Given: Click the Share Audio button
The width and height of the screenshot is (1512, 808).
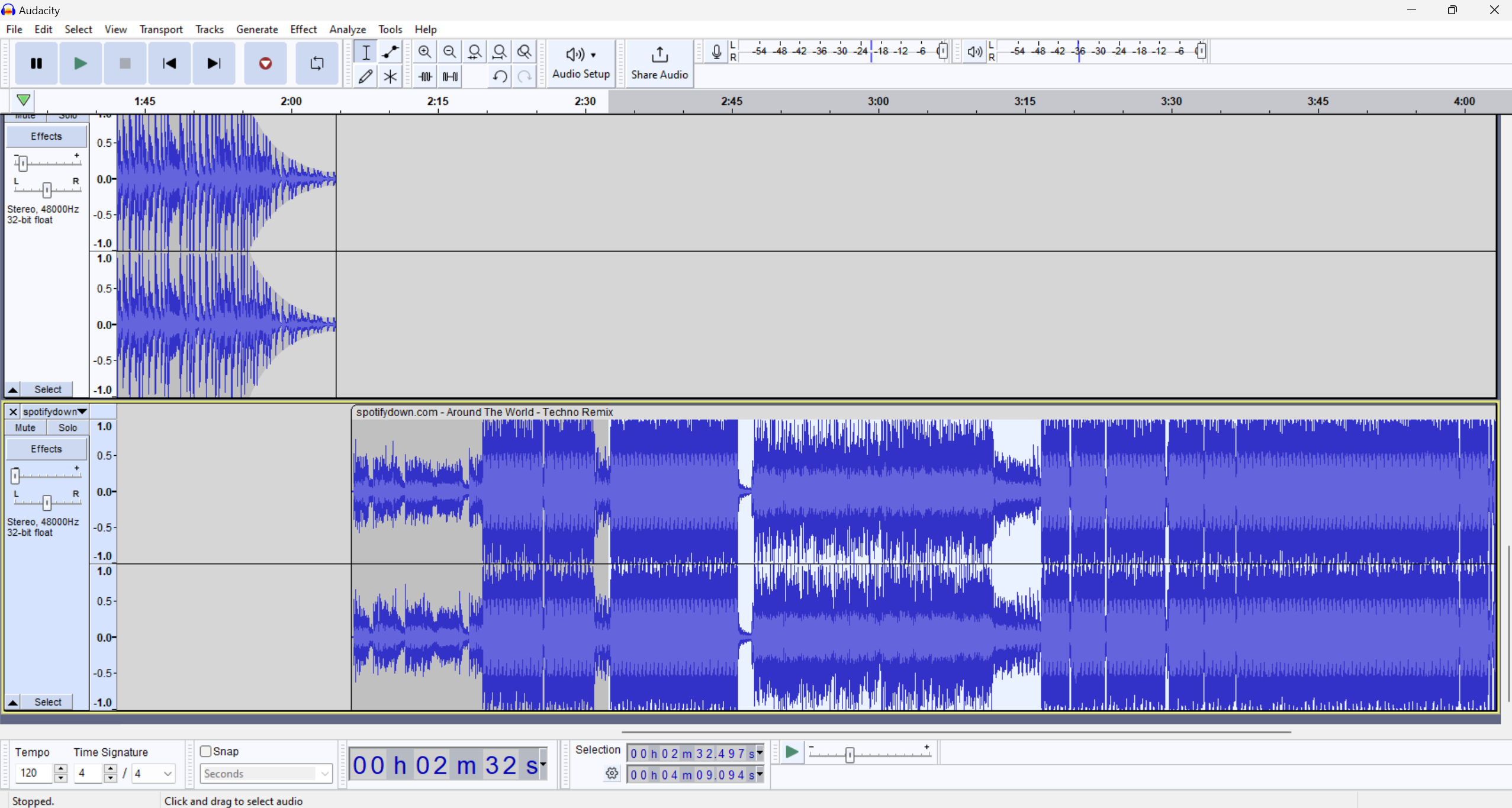Looking at the screenshot, I should pyautogui.click(x=659, y=63).
